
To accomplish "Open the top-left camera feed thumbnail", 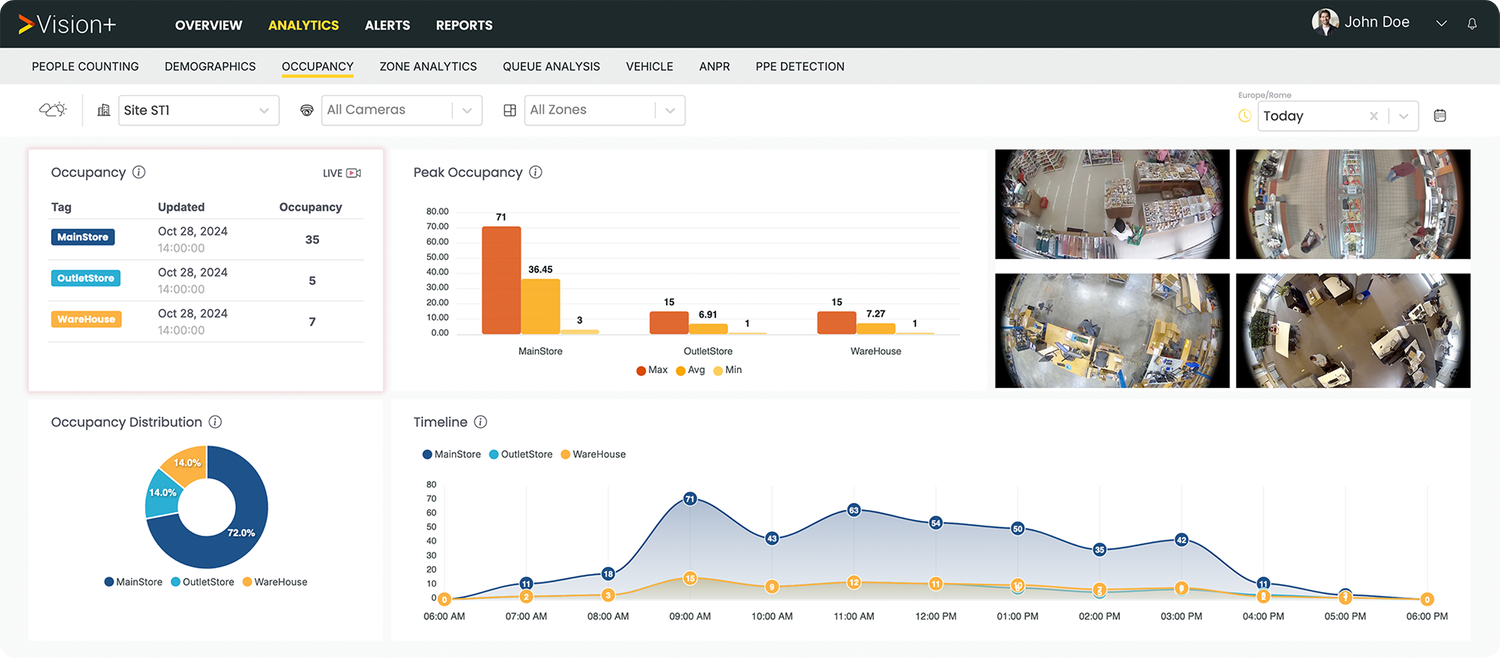I will [1112, 204].
